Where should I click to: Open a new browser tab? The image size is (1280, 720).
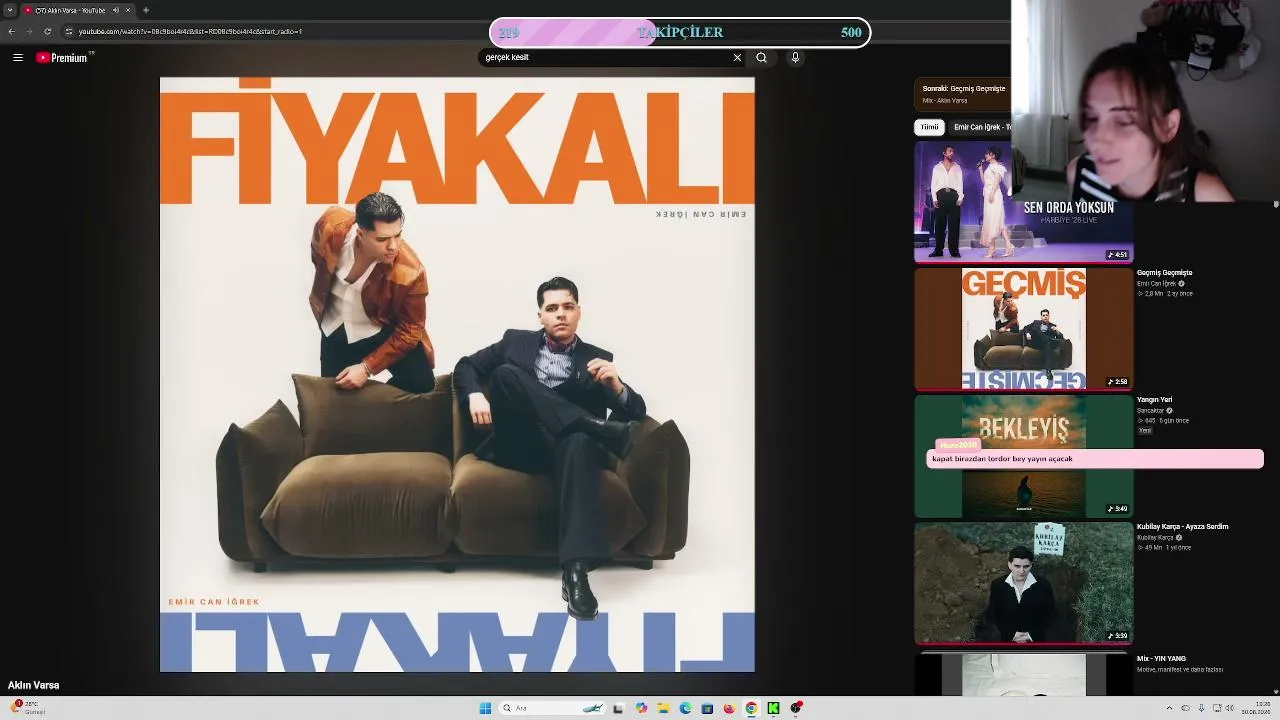[146, 10]
